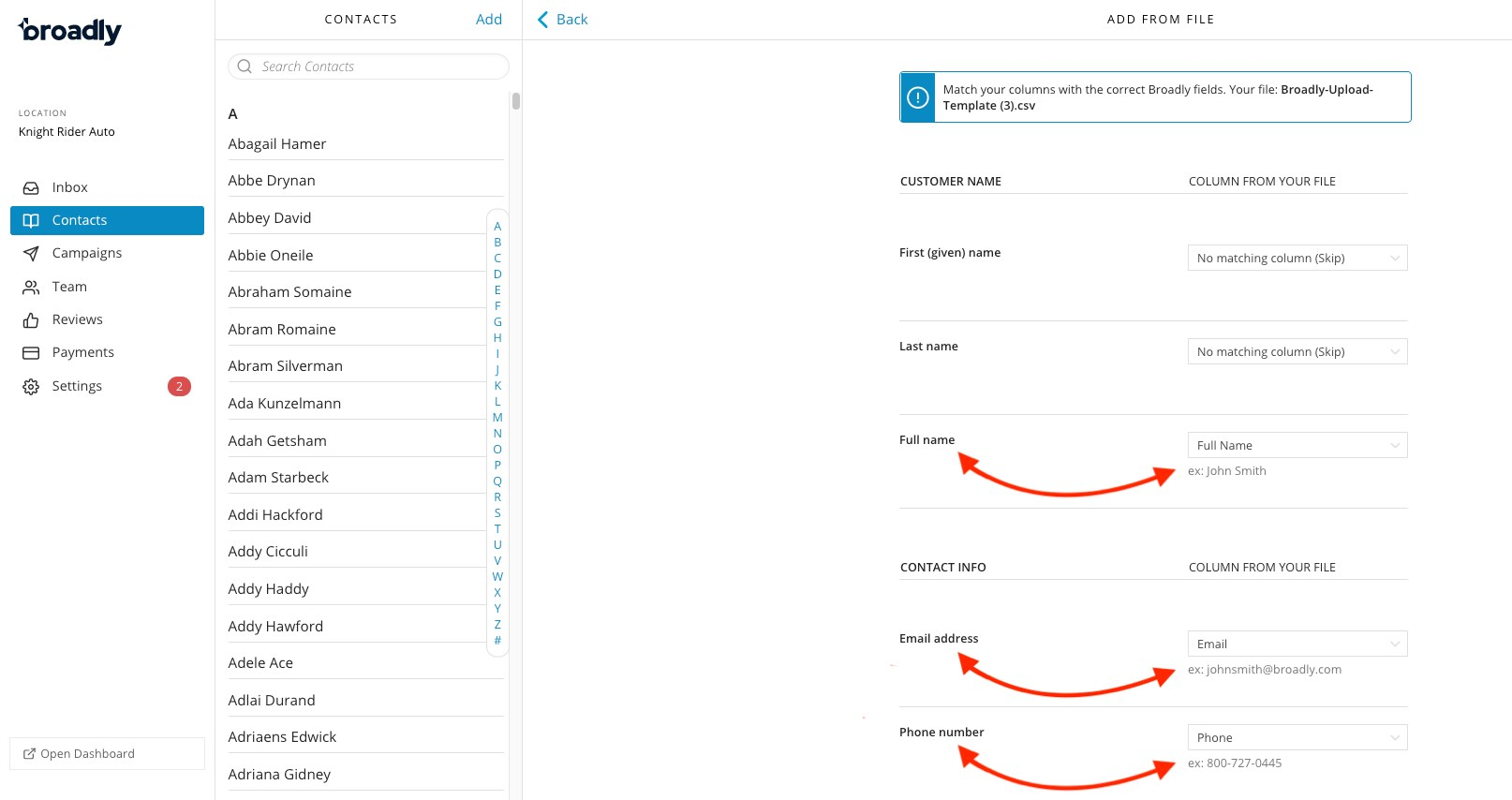Click Add to create a contact
The height and width of the screenshot is (800, 1512).
click(488, 20)
